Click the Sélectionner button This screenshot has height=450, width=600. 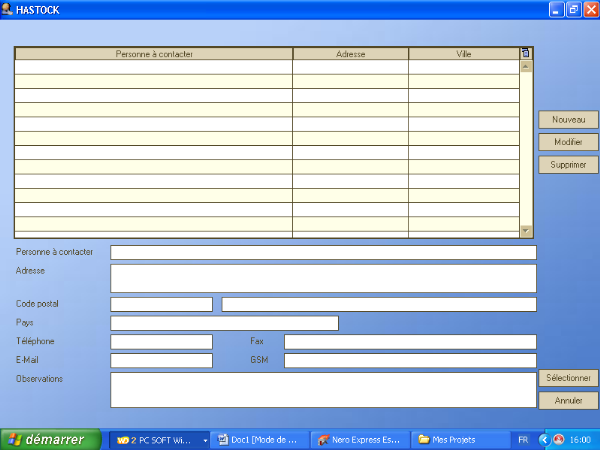coord(568,378)
